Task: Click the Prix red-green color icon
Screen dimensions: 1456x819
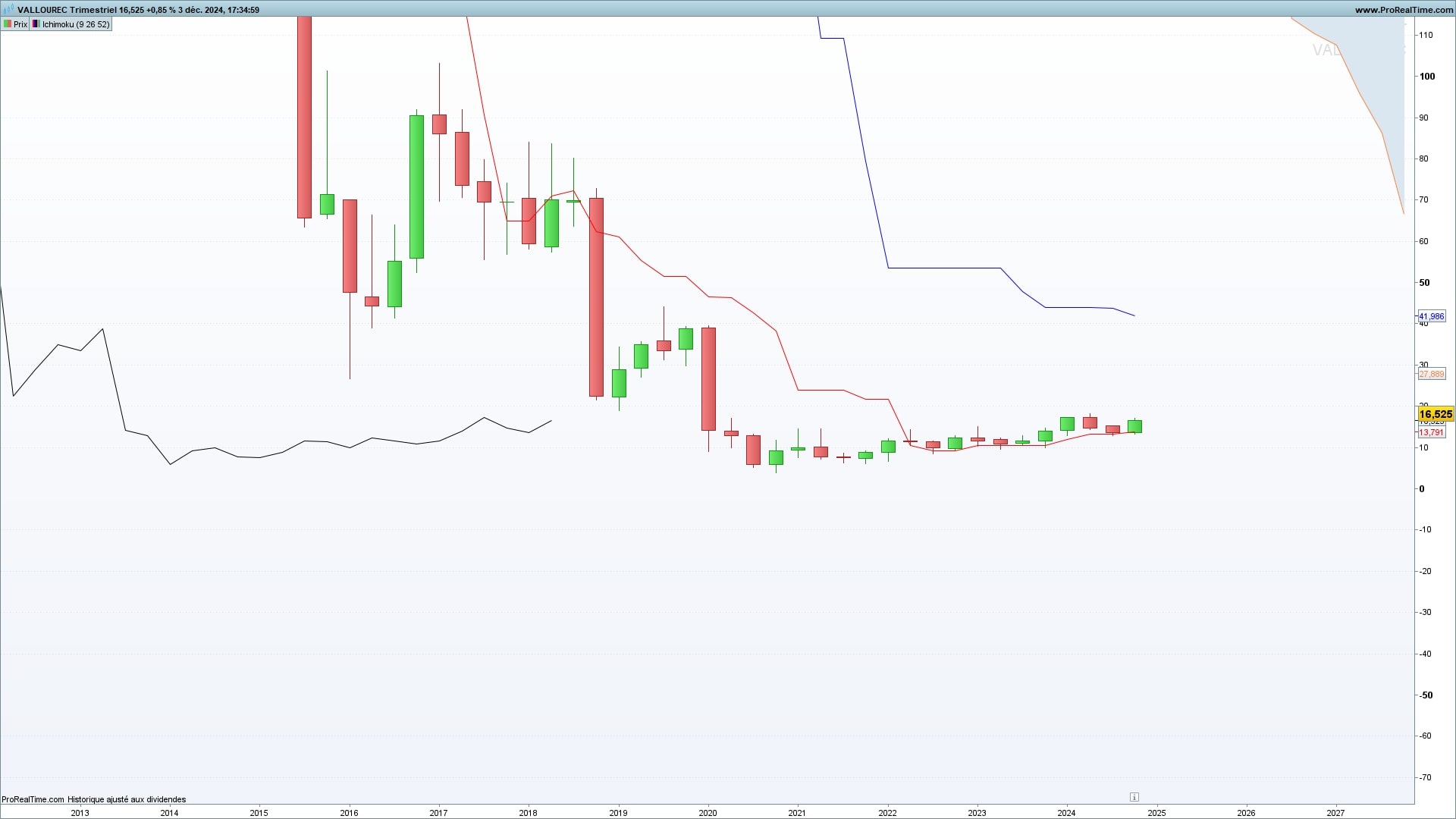Action: (8, 24)
